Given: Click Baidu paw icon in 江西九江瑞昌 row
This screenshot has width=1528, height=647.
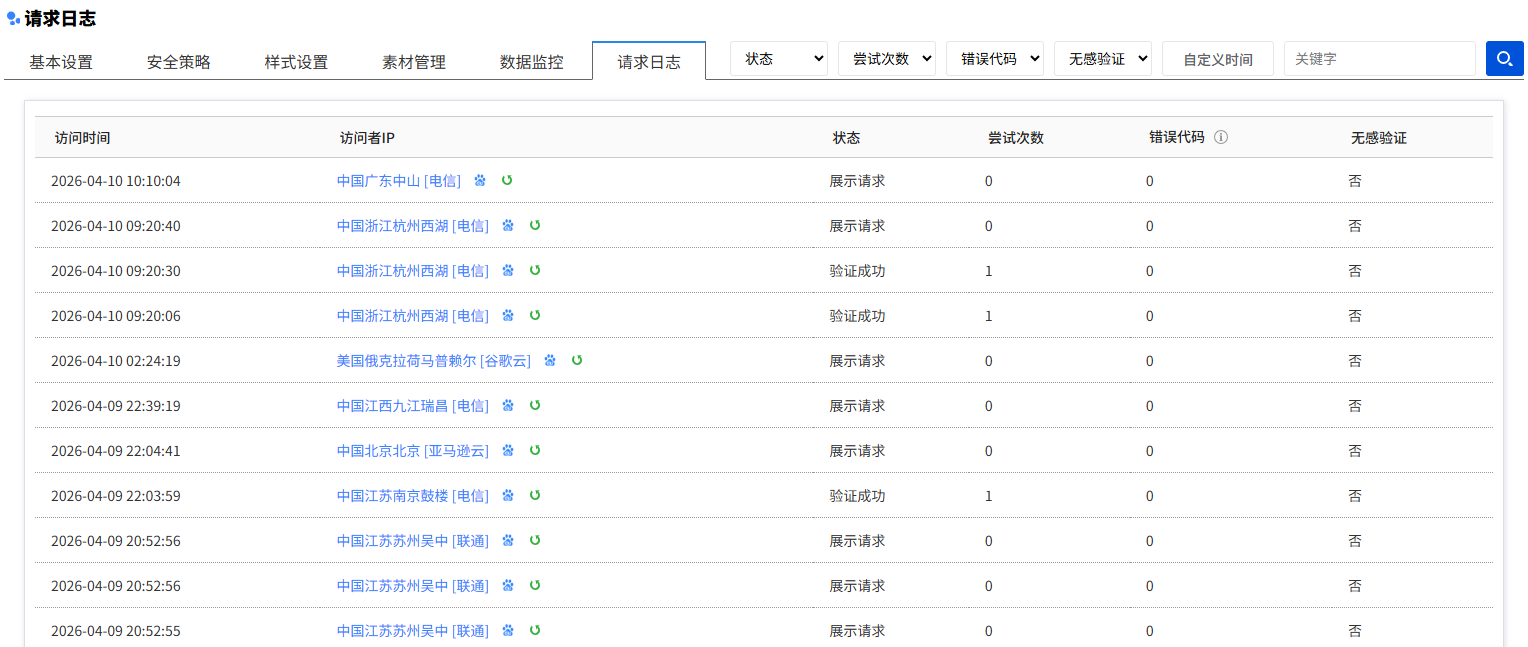Looking at the screenshot, I should point(508,405).
